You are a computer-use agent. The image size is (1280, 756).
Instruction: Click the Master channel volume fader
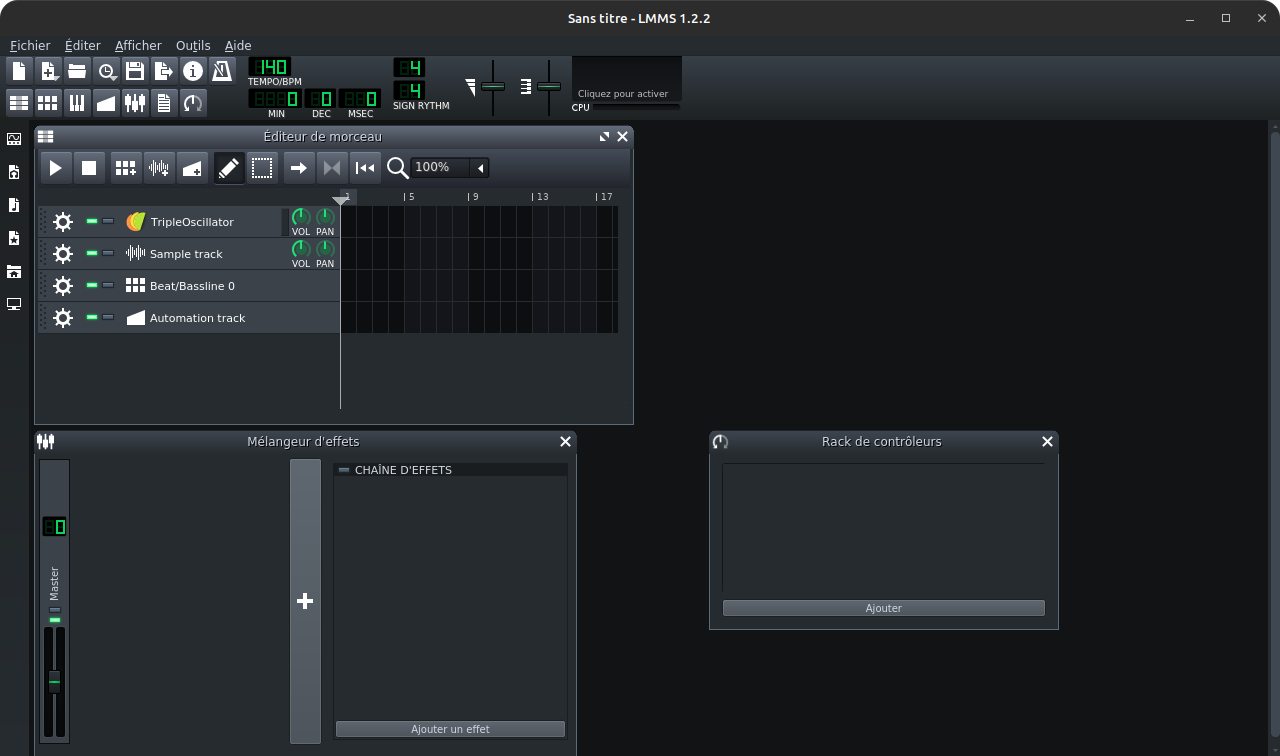54,681
